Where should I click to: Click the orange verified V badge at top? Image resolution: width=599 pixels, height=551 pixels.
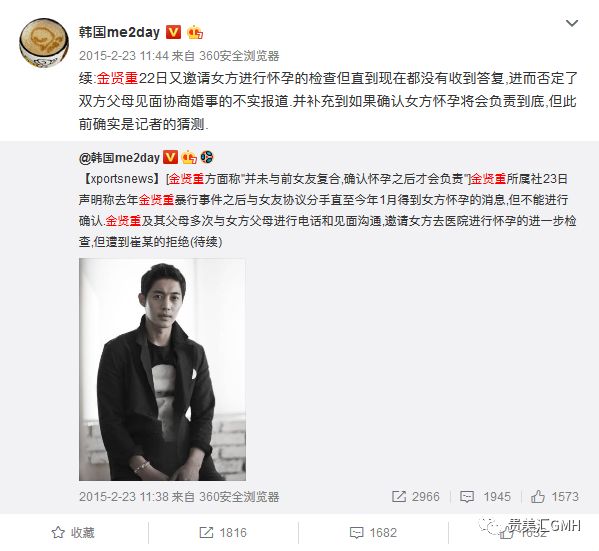click(173, 32)
